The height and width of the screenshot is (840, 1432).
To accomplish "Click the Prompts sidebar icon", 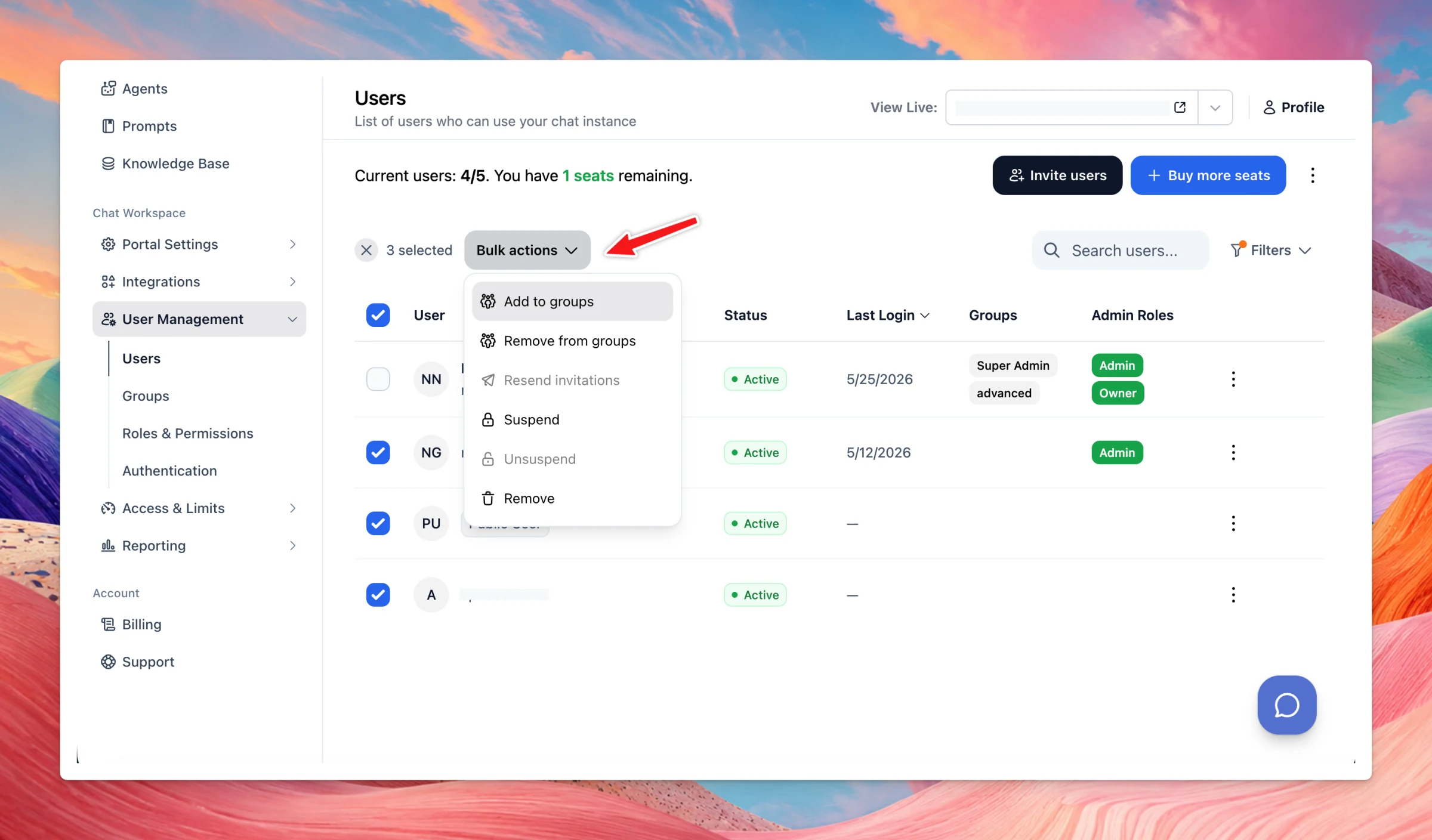I will tap(108, 126).
